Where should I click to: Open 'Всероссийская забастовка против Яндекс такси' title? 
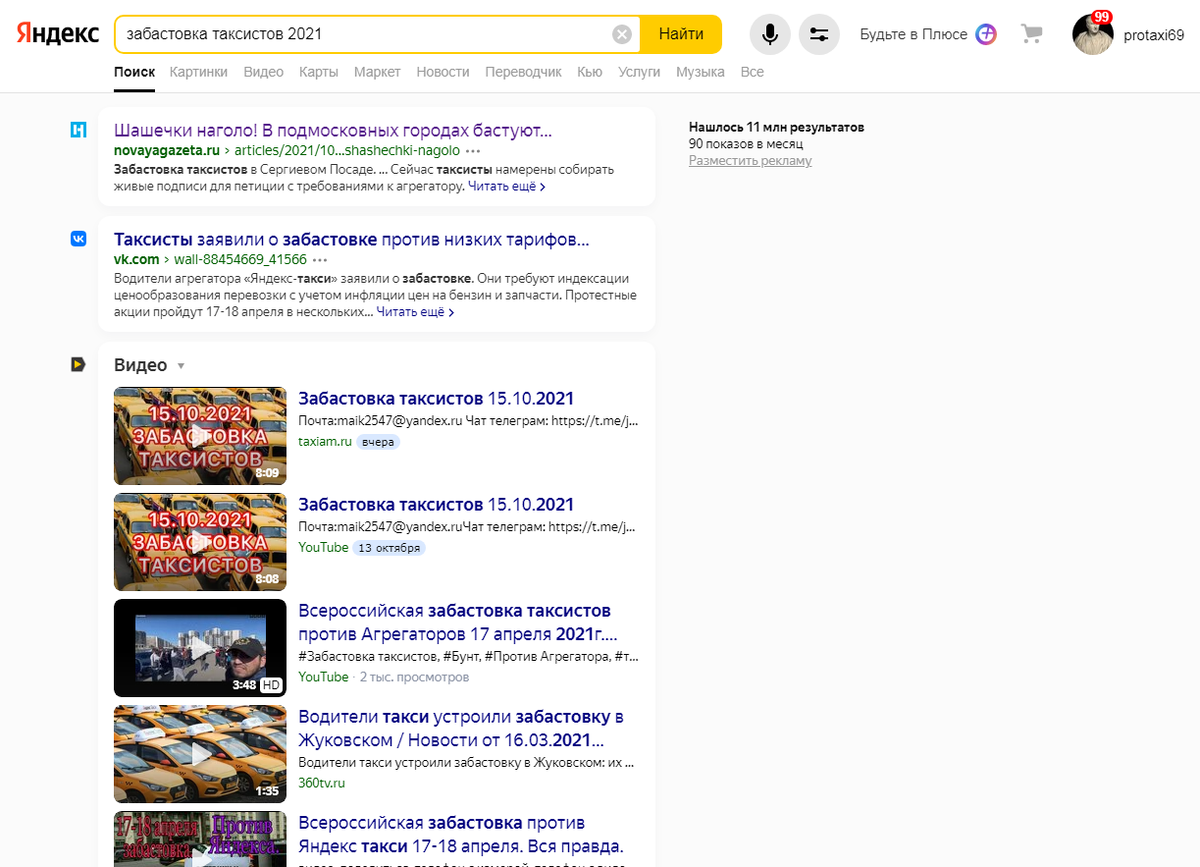(461, 834)
